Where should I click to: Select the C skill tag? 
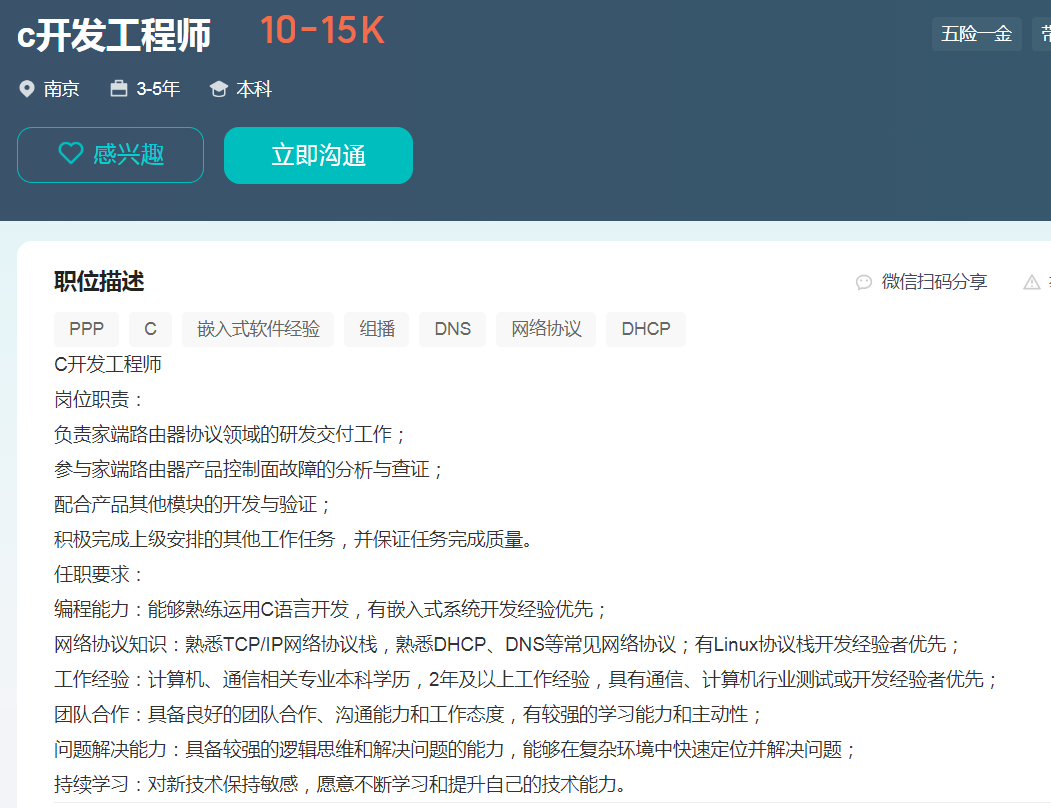150,329
